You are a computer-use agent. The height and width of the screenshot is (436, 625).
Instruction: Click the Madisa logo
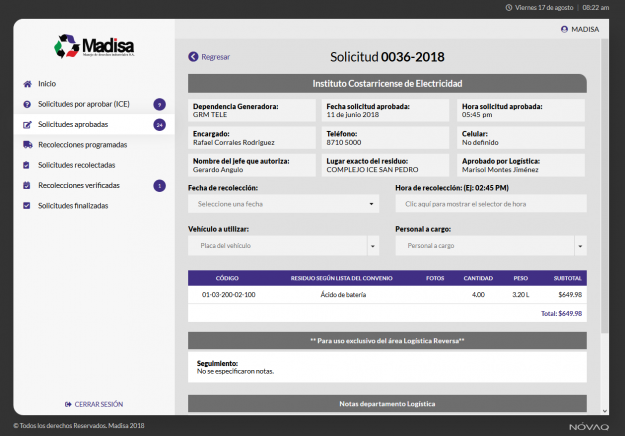click(x=94, y=46)
